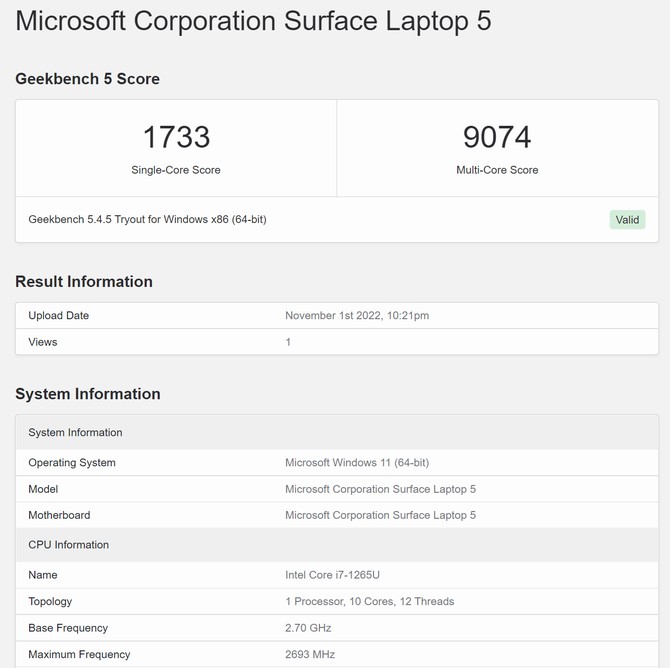The height and width of the screenshot is (668, 670).
Task: Select the Result Information heading
Action: 84,282
